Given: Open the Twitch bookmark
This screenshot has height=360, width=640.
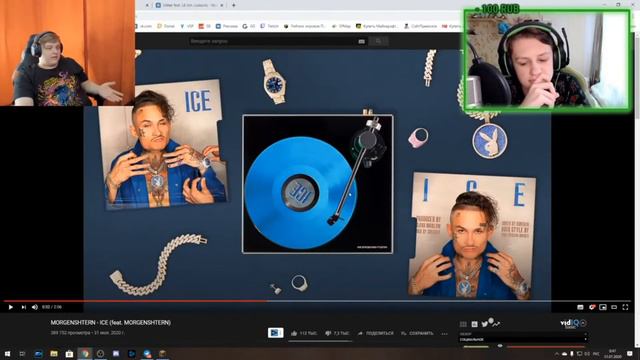Looking at the screenshot, I should pos(270,26).
